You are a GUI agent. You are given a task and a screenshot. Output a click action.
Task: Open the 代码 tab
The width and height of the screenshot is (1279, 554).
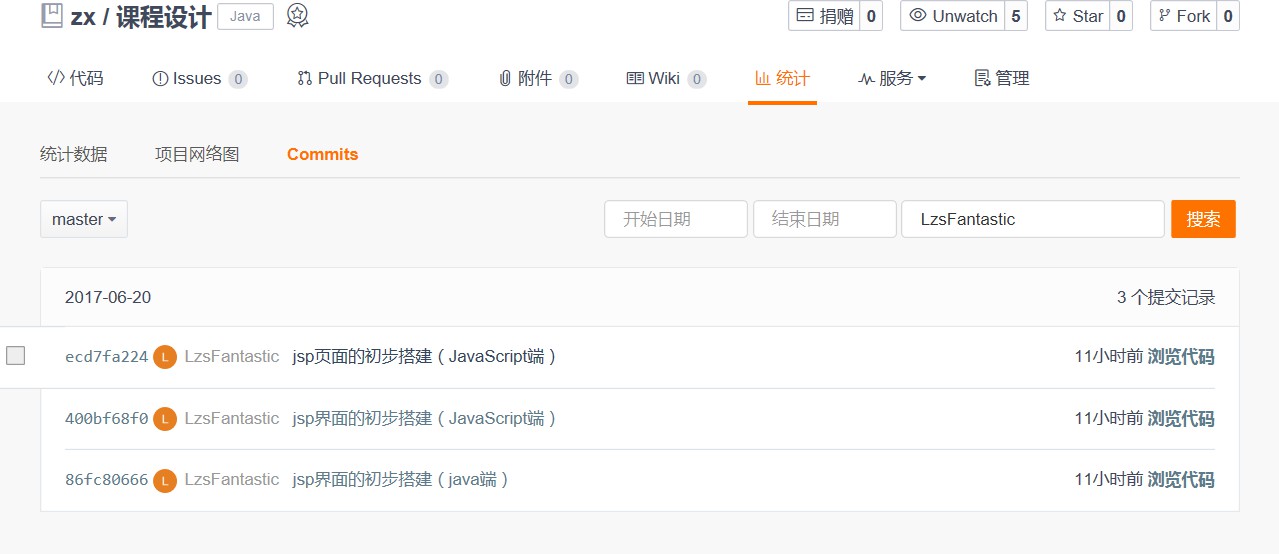[75, 78]
